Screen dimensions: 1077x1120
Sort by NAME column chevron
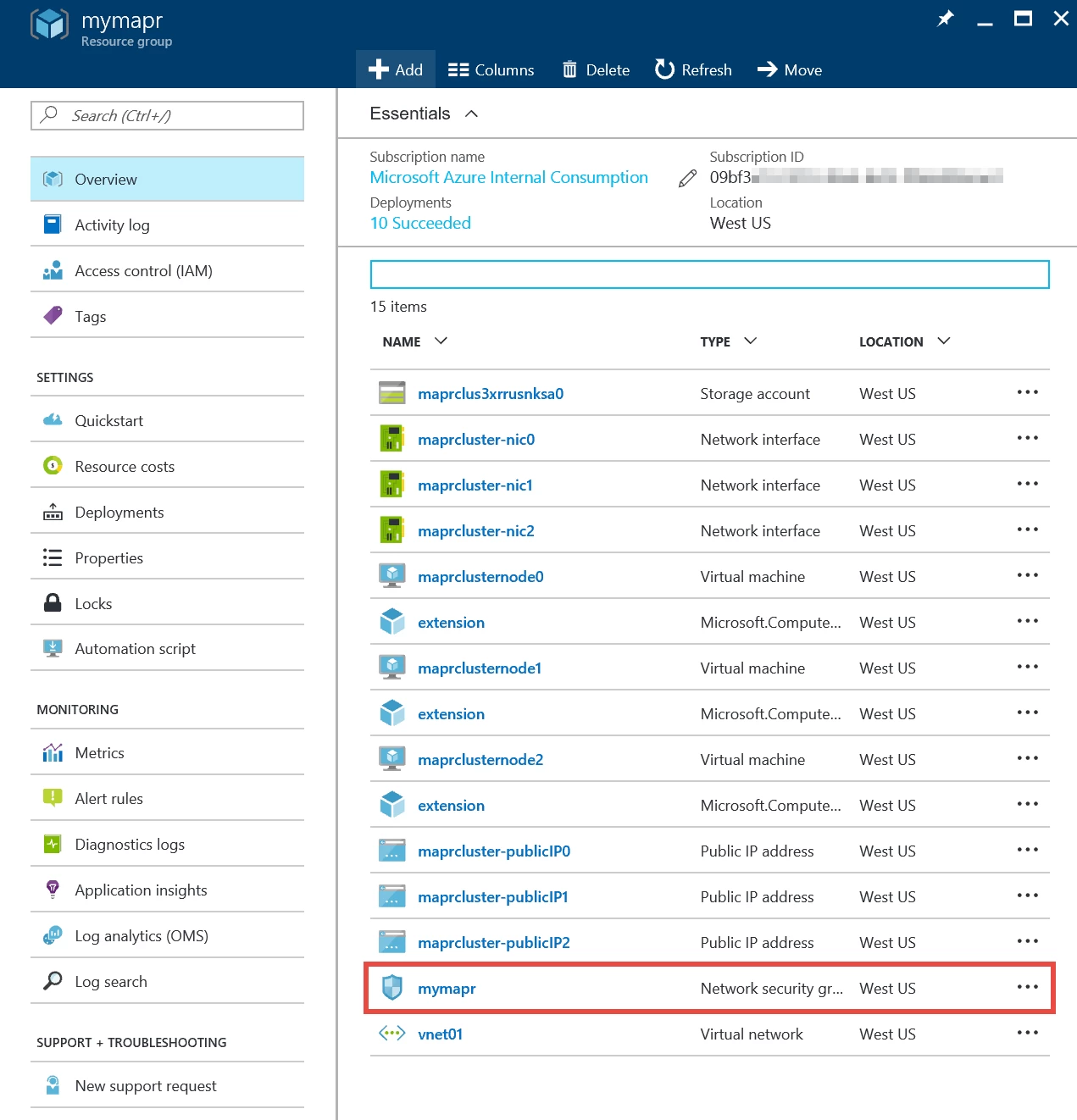tap(441, 341)
